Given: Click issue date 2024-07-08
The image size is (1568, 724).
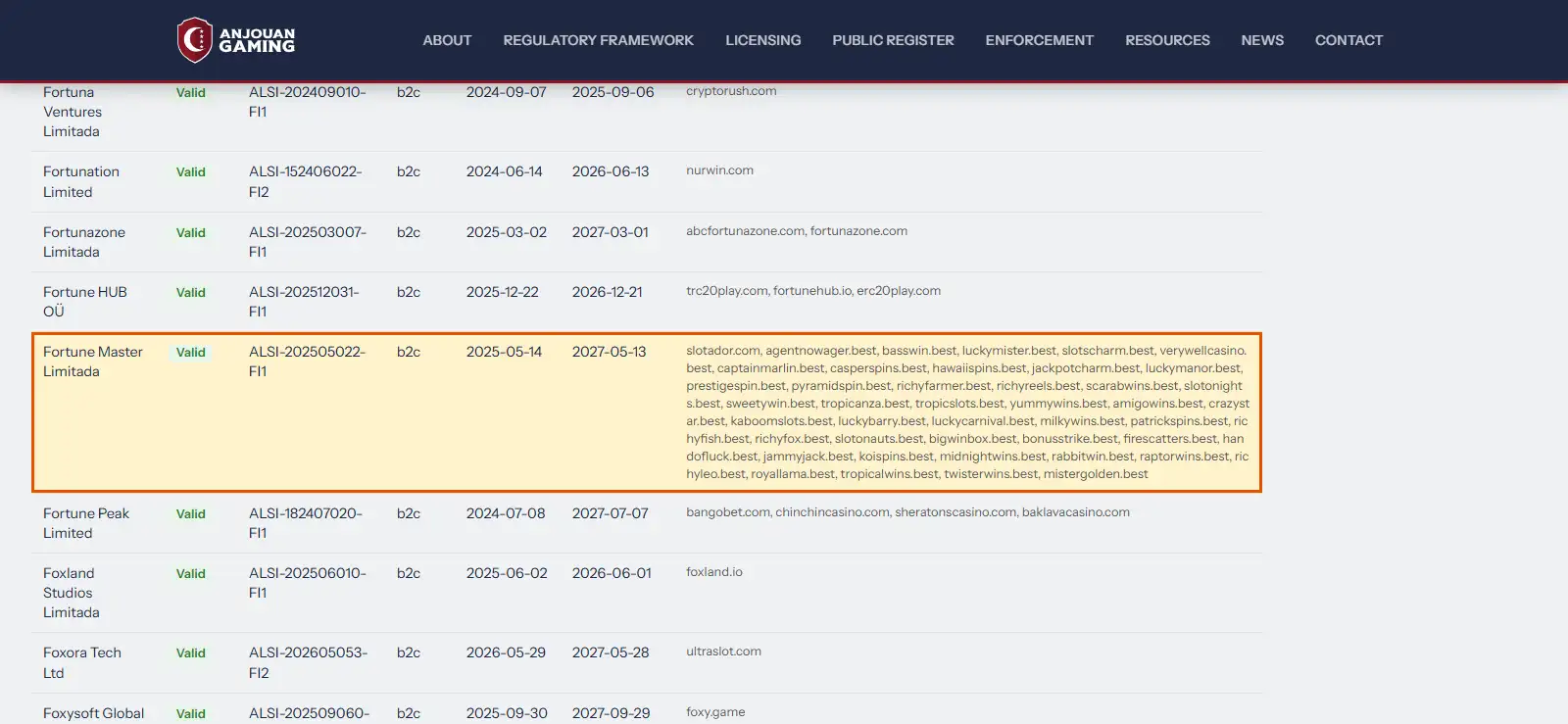Looking at the screenshot, I should [506, 513].
